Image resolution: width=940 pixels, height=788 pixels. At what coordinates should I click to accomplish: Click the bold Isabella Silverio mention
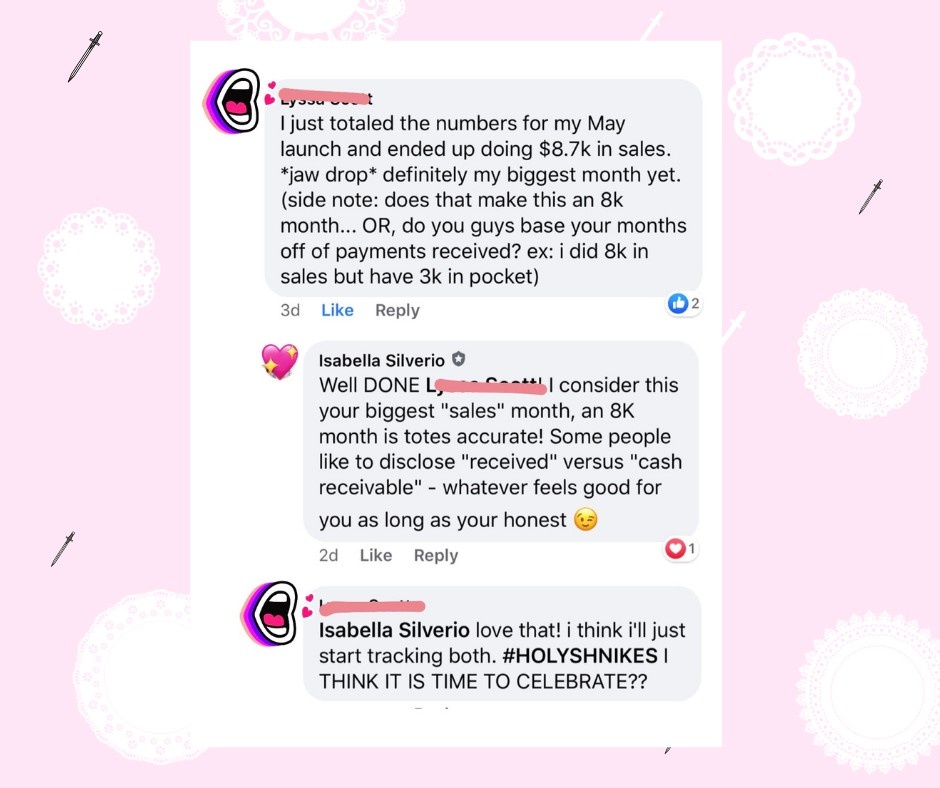(394, 630)
